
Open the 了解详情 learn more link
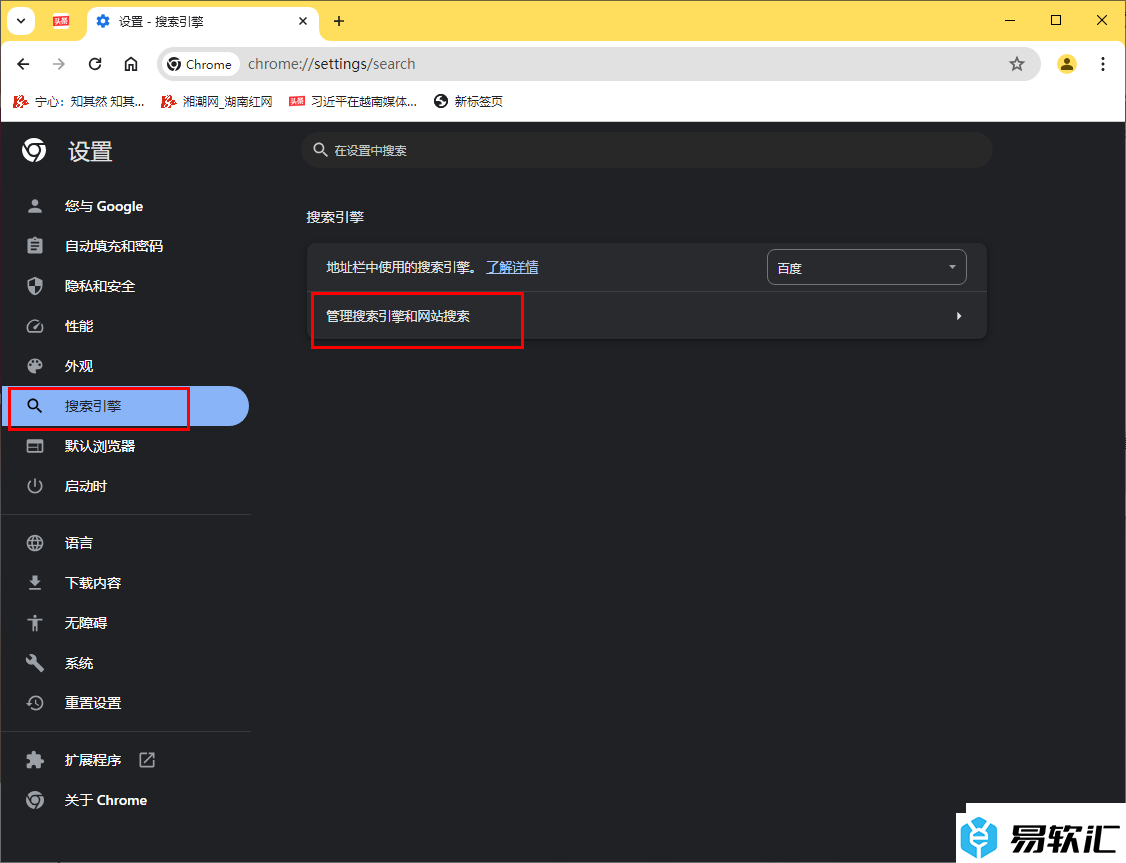[512, 267]
